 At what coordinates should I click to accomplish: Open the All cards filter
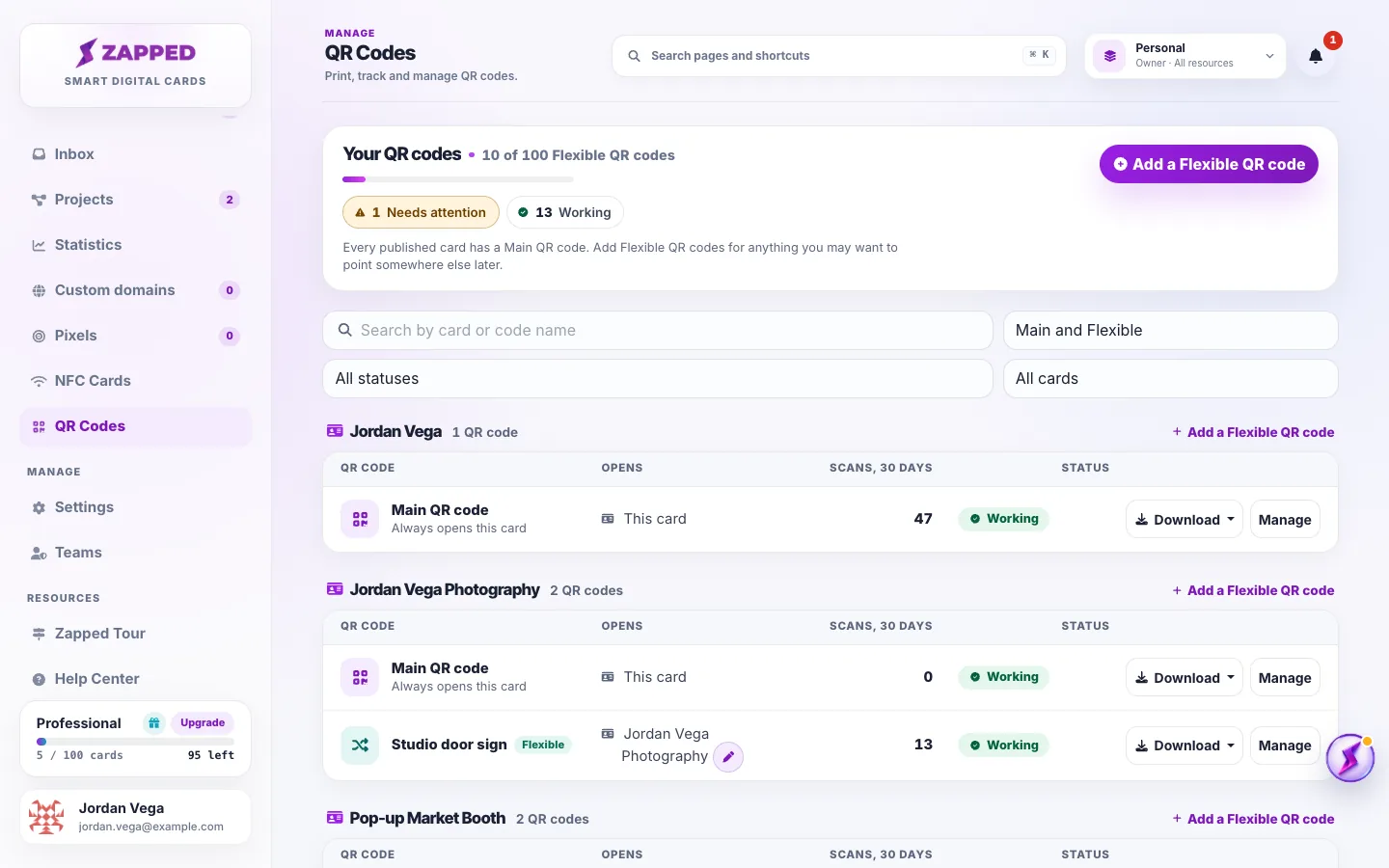[x=1170, y=378]
